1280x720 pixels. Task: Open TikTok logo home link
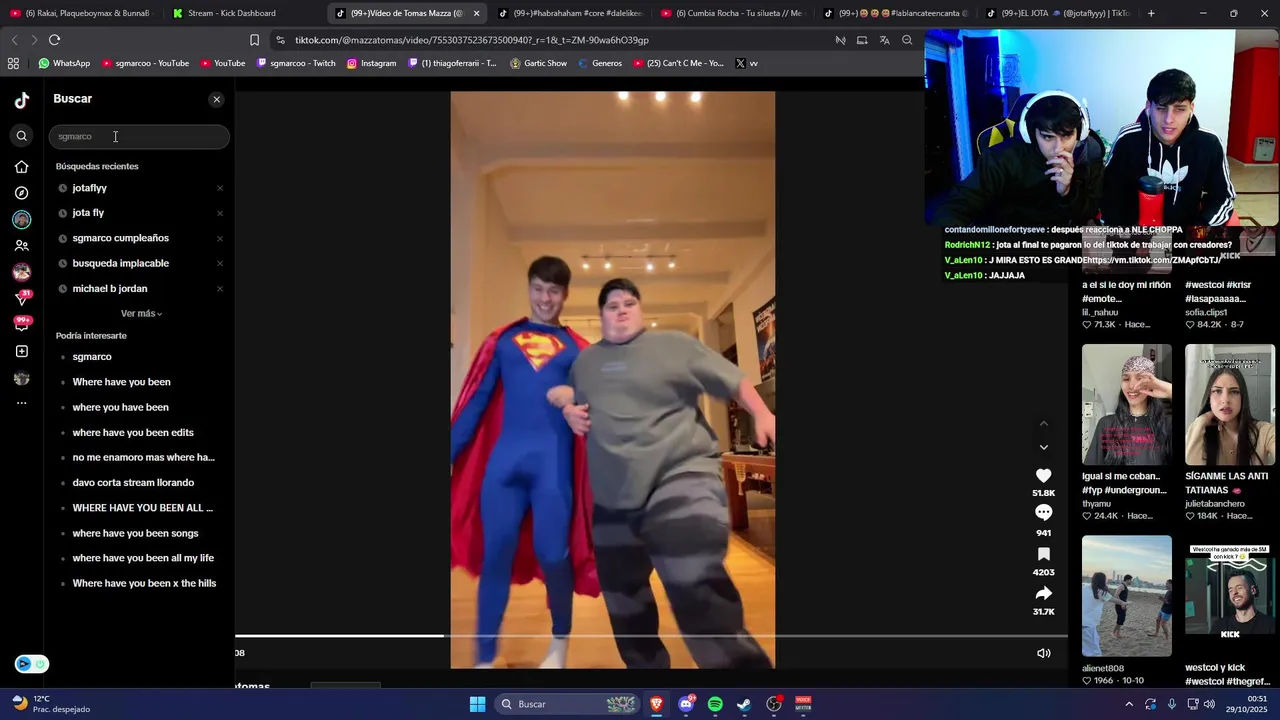coord(21,100)
